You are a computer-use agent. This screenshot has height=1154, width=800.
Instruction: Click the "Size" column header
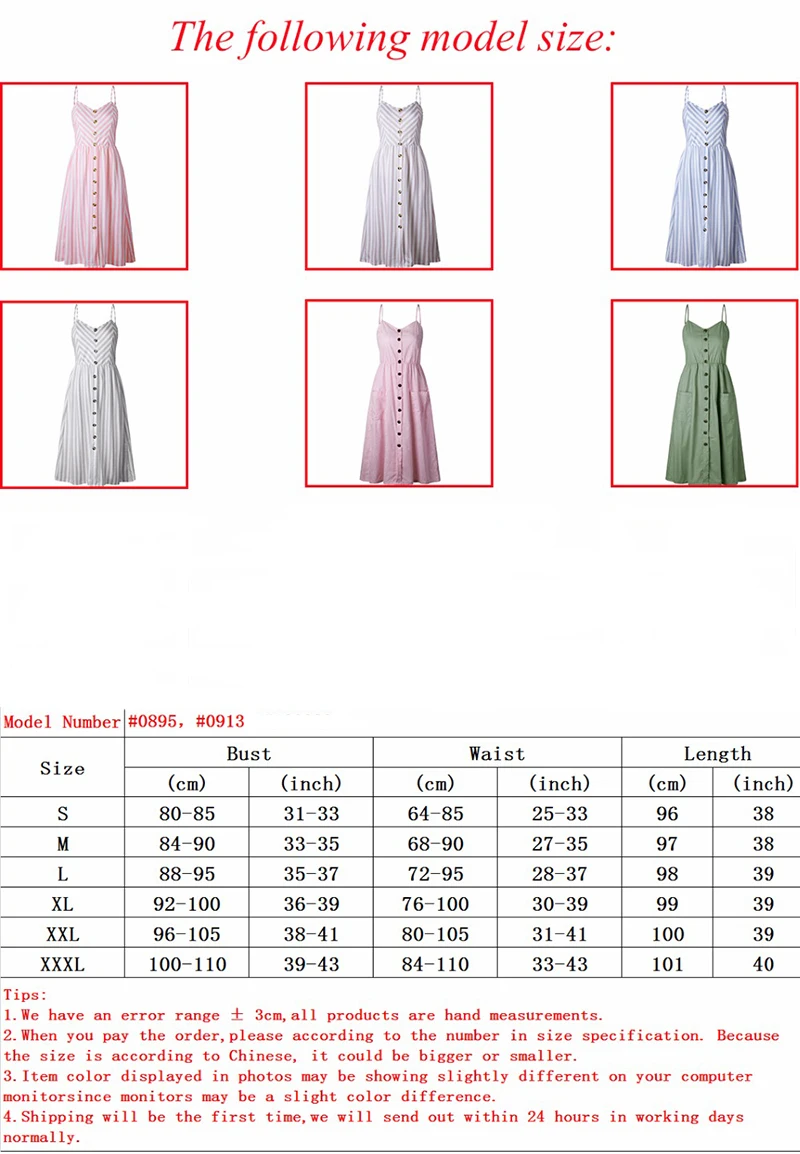click(x=63, y=768)
